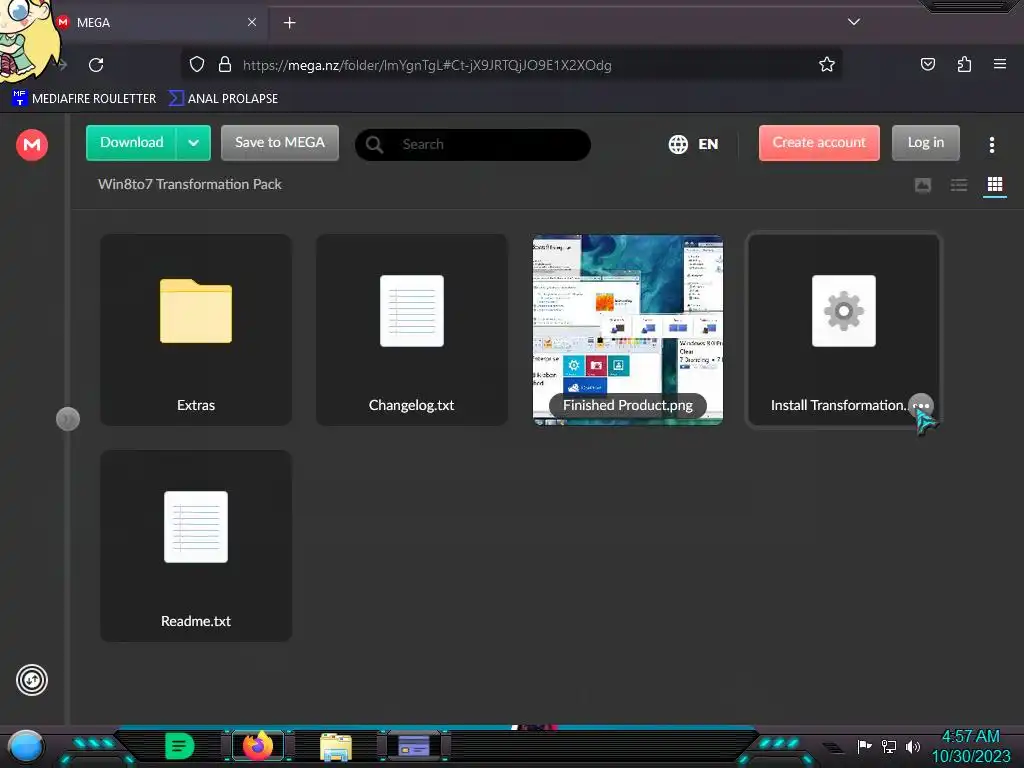The height and width of the screenshot is (768, 1024).
Task: Click Save to MEGA button
Action: (x=280, y=142)
